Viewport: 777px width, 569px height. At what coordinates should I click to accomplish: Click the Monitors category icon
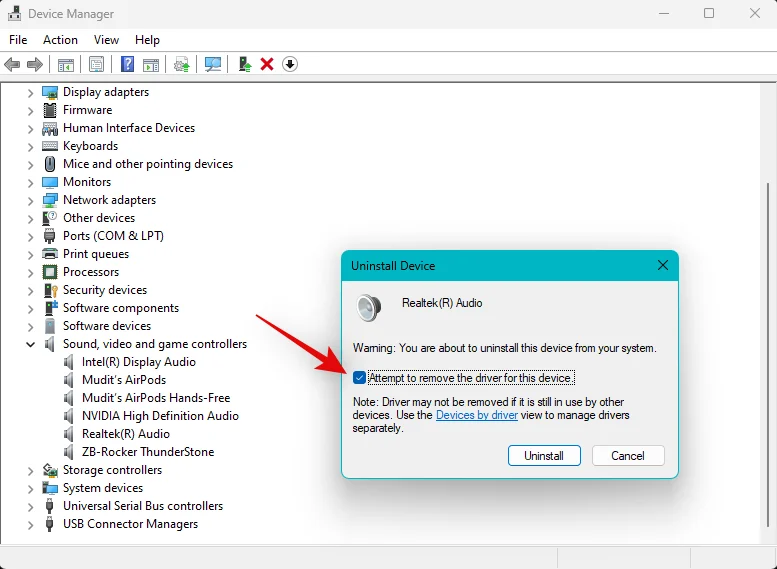50,182
